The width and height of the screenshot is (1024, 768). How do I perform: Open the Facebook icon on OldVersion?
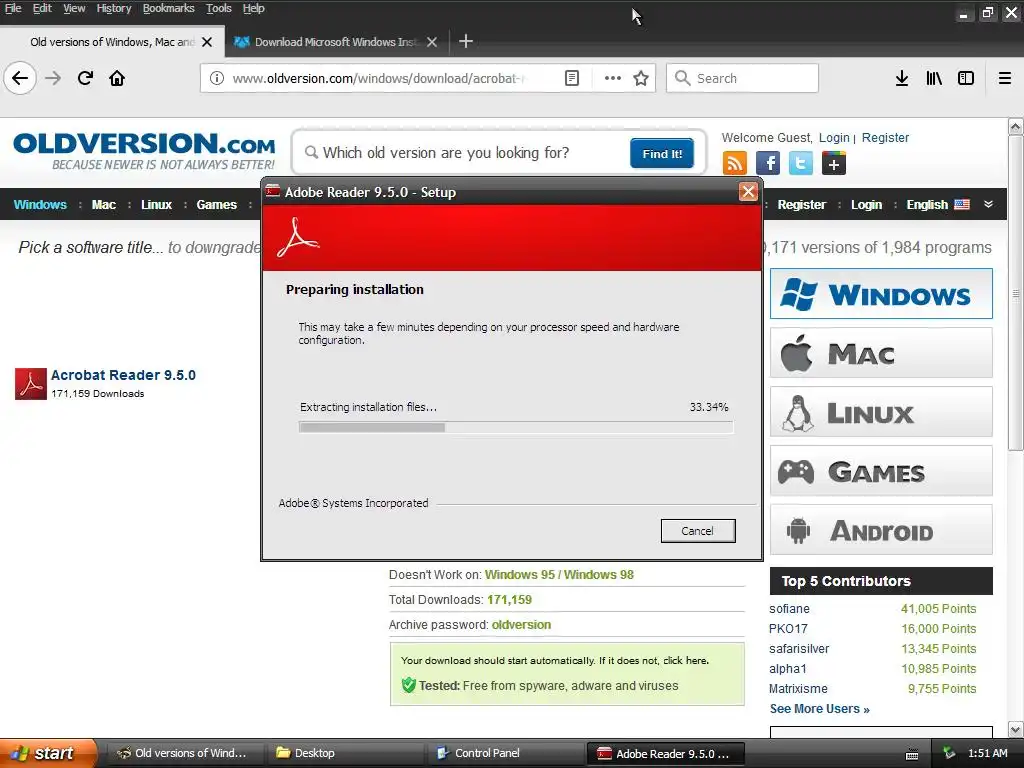pos(768,163)
